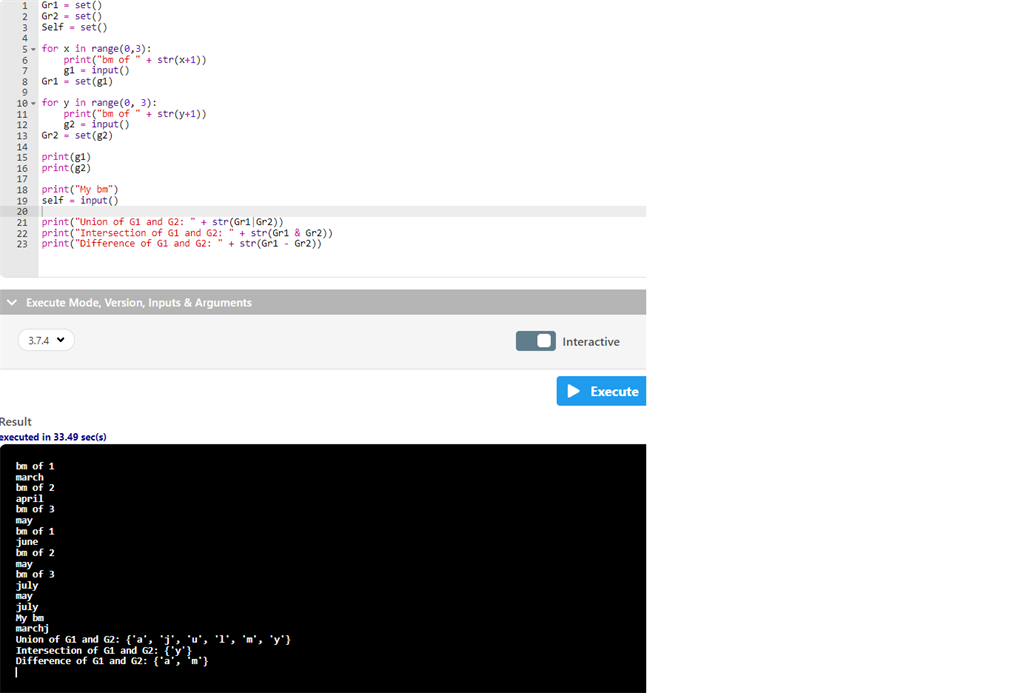
Task: Click the 'My bm' output line in the terminal
Action: pyautogui.click(x=29, y=618)
